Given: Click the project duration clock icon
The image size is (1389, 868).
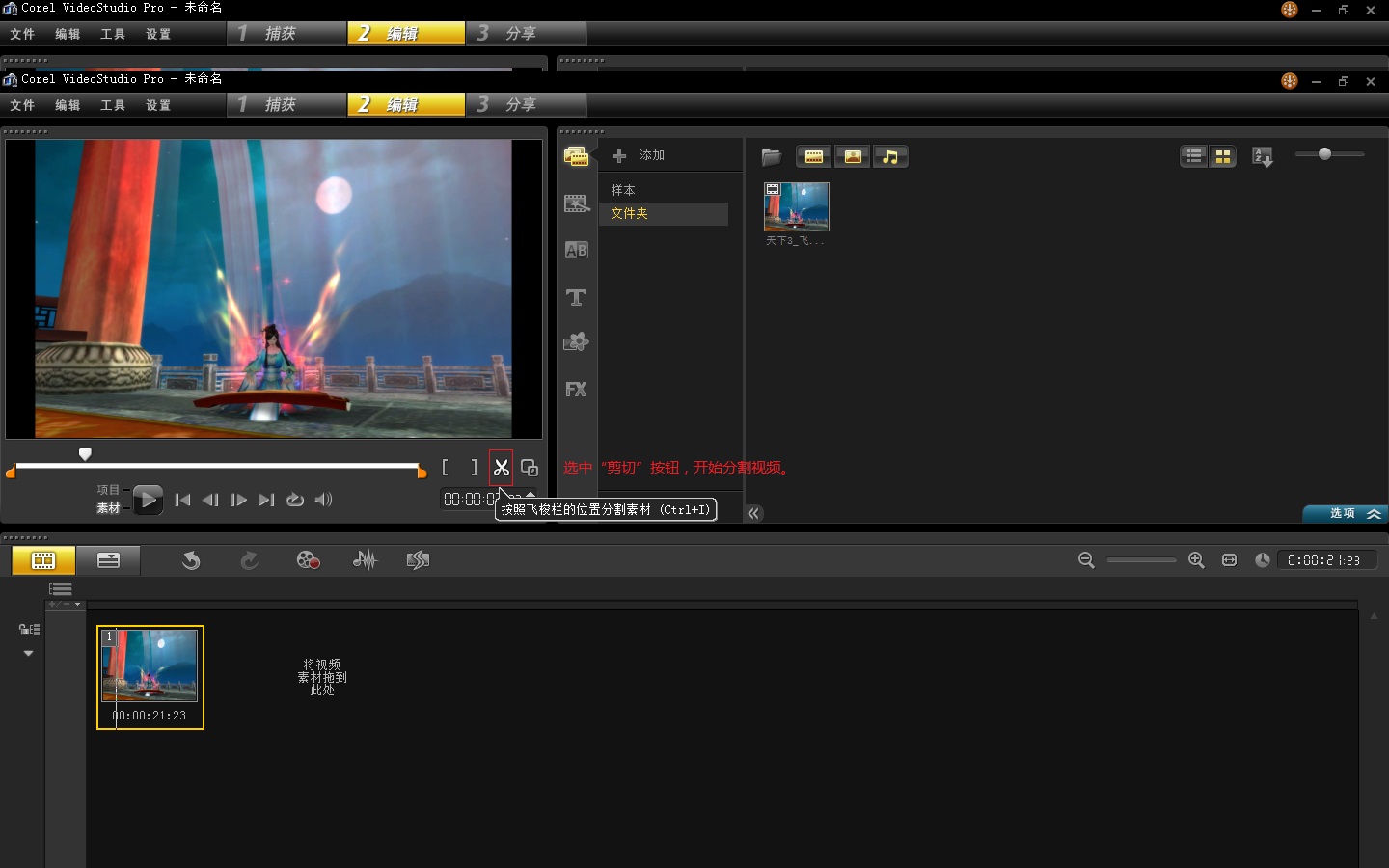Looking at the screenshot, I should click(1262, 560).
